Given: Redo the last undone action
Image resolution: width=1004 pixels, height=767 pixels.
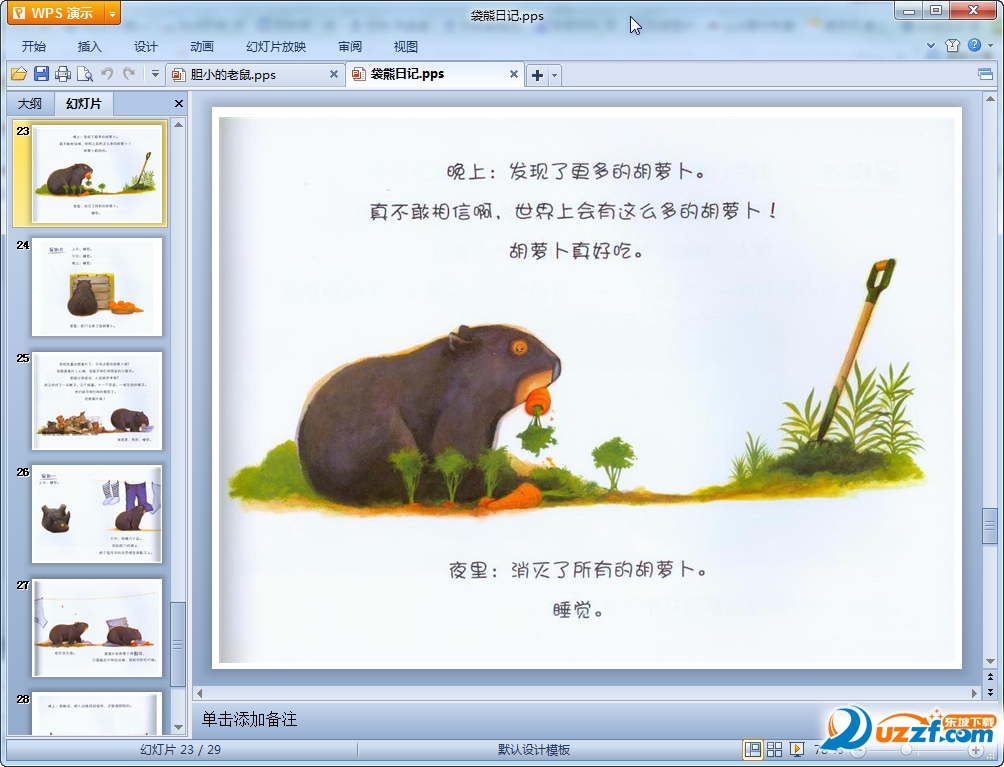Looking at the screenshot, I should click(x=129, y=74).
